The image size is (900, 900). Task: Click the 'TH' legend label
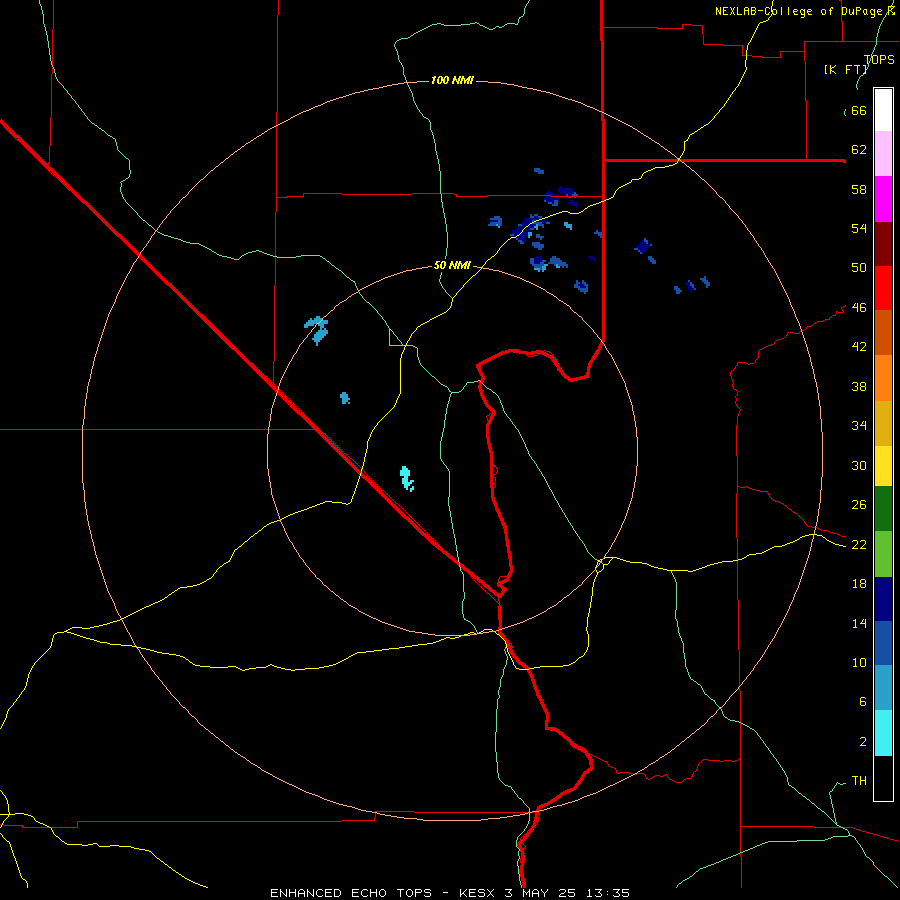(859, 780)
